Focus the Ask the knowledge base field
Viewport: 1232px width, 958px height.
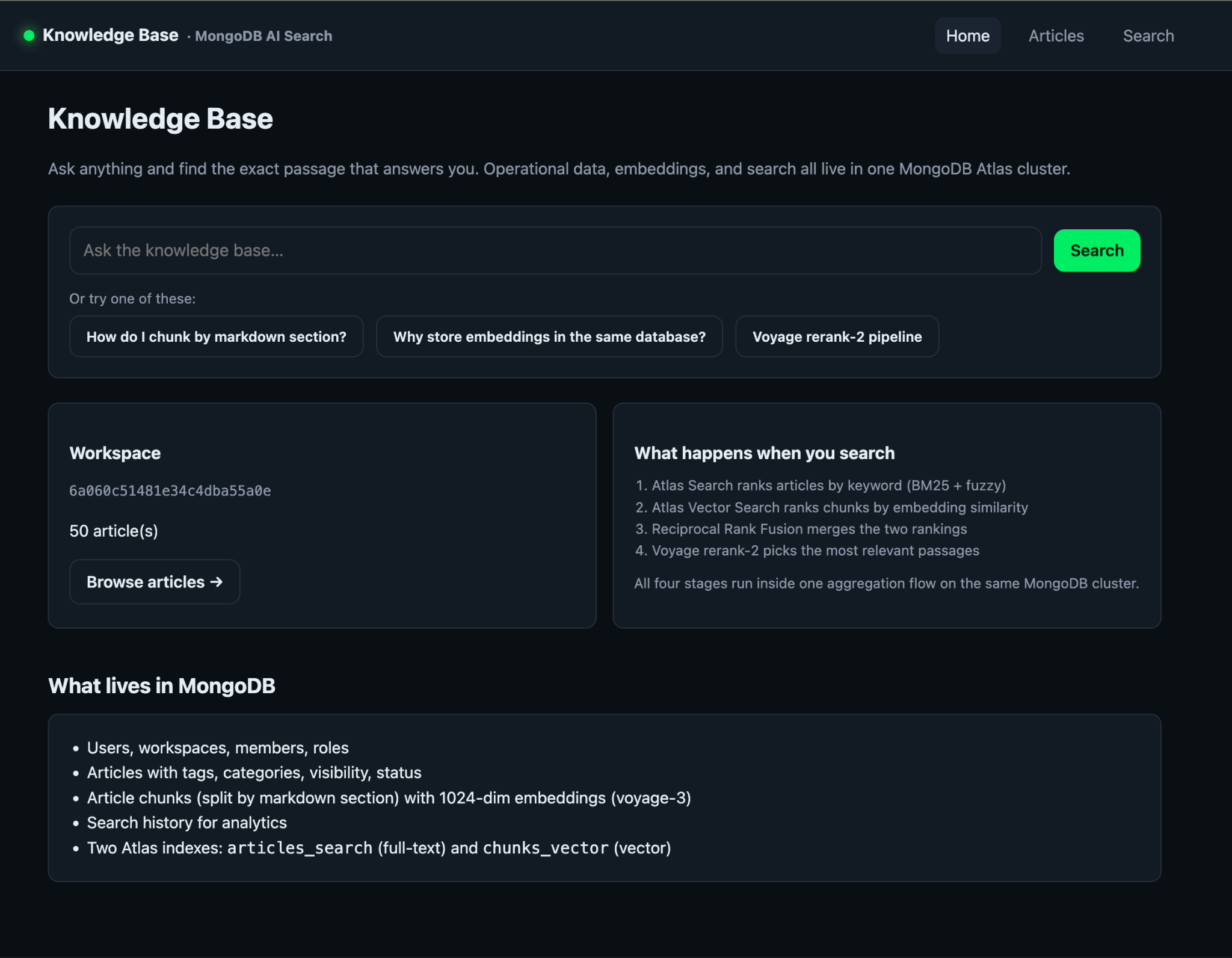click(x=555, y=250)
